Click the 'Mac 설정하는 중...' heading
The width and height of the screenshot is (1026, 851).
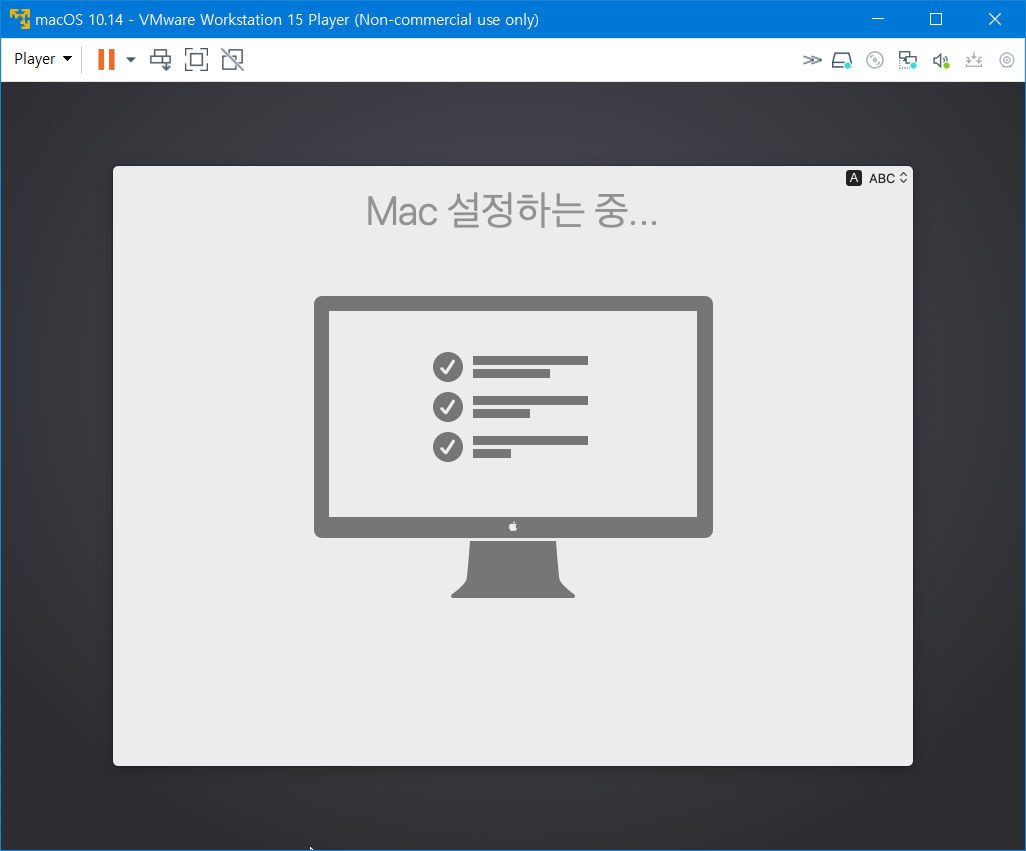pyautogui.click(x=512, y=211)
